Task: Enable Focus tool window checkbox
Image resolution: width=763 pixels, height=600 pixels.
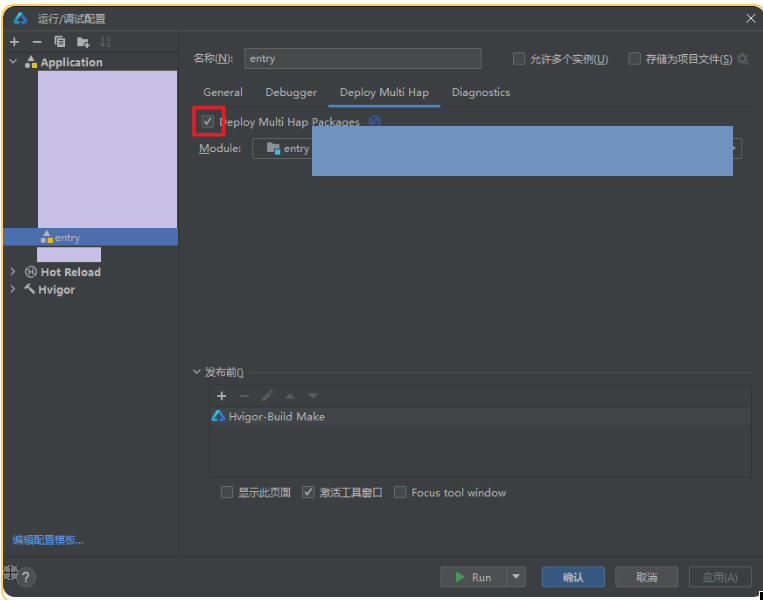Action: (x=400, y=492)
